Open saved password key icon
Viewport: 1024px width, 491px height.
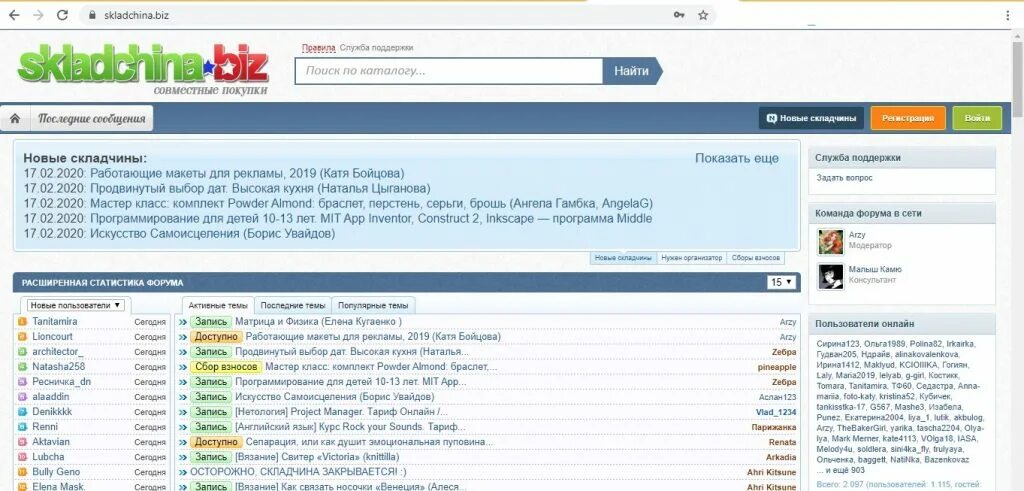point(680,15)
